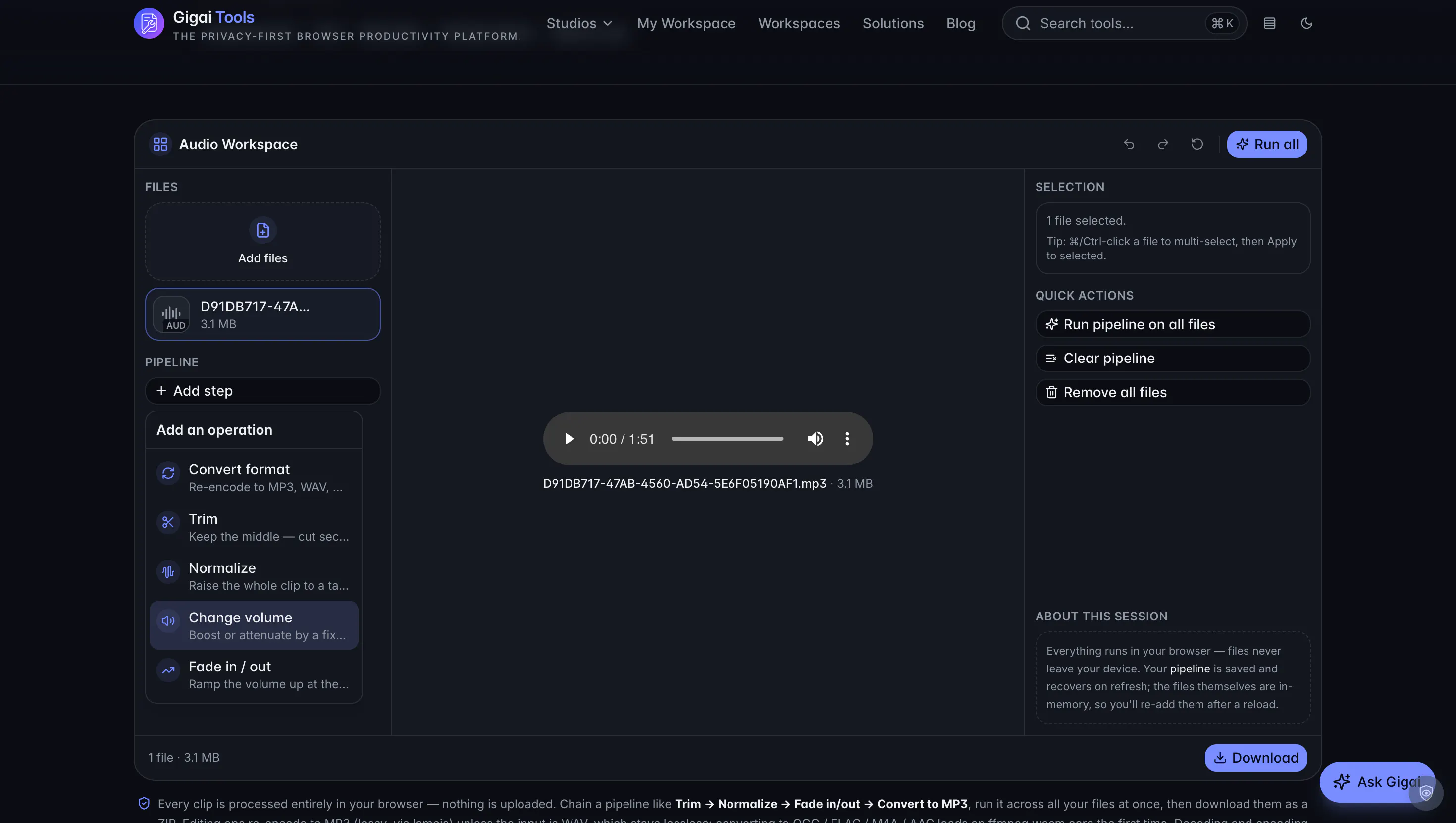Open the pipeline link in session info
The height and width of the screenshot is (823, 1456).
tap(1190, 669)
